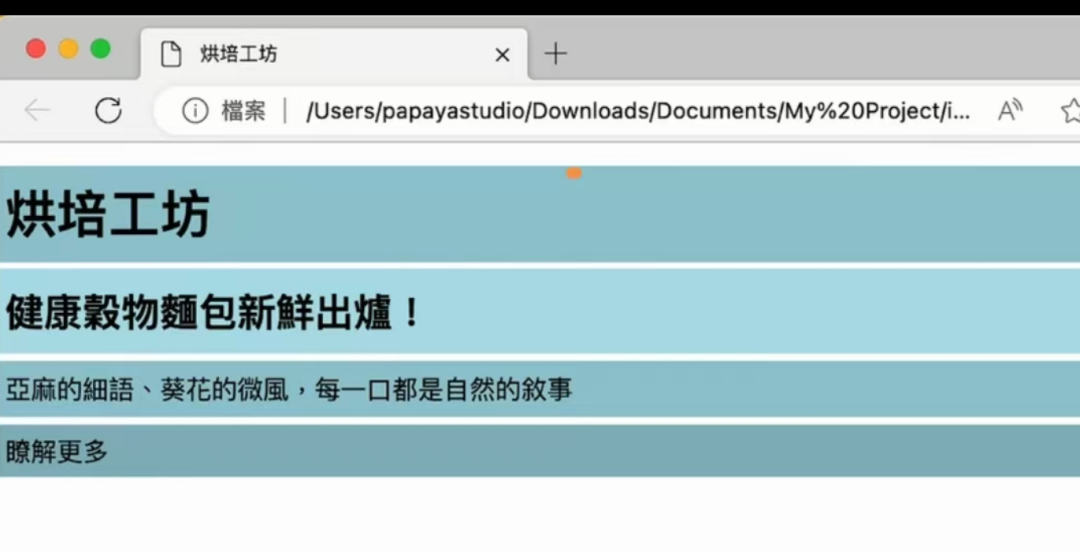Click the empty white area below 瞭解更多
1080x551 pixels.
[x=540, y=515]
